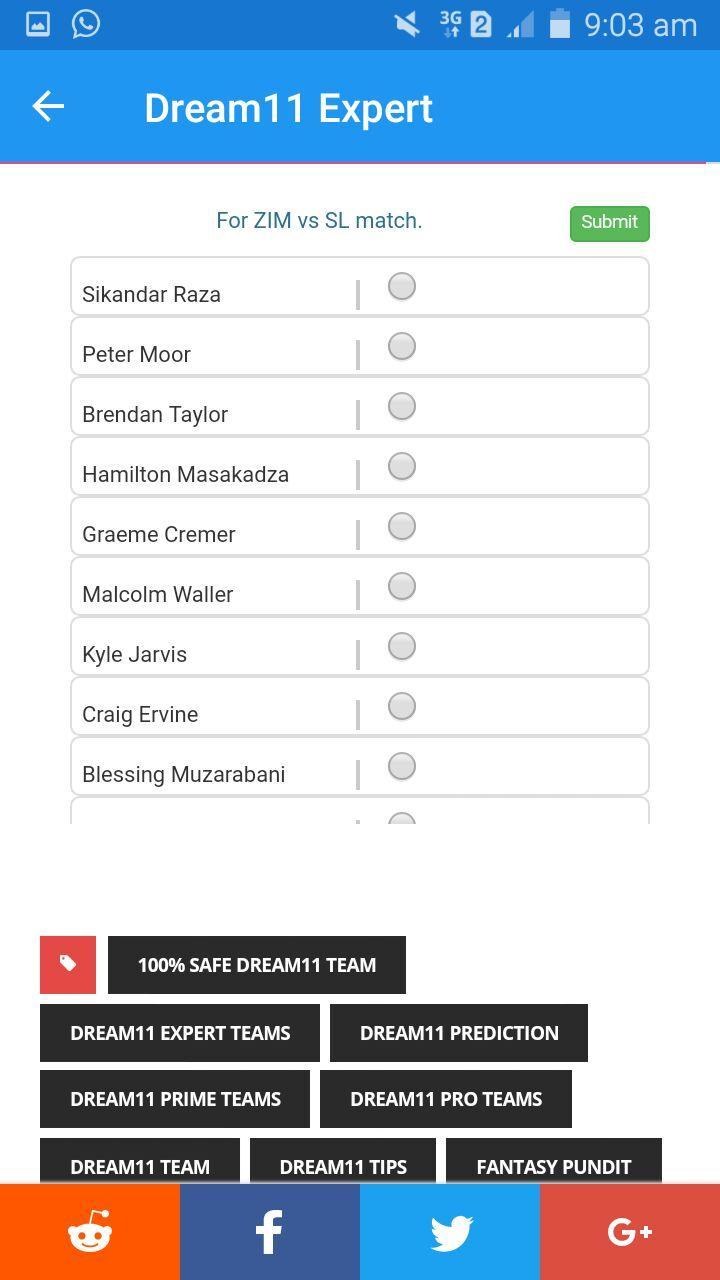Open the 100% Safe Dream11 Team tag
Image resolution: width=720 pixels, height=1280 pixels.
pyautogui.click(x=257, y=965)
